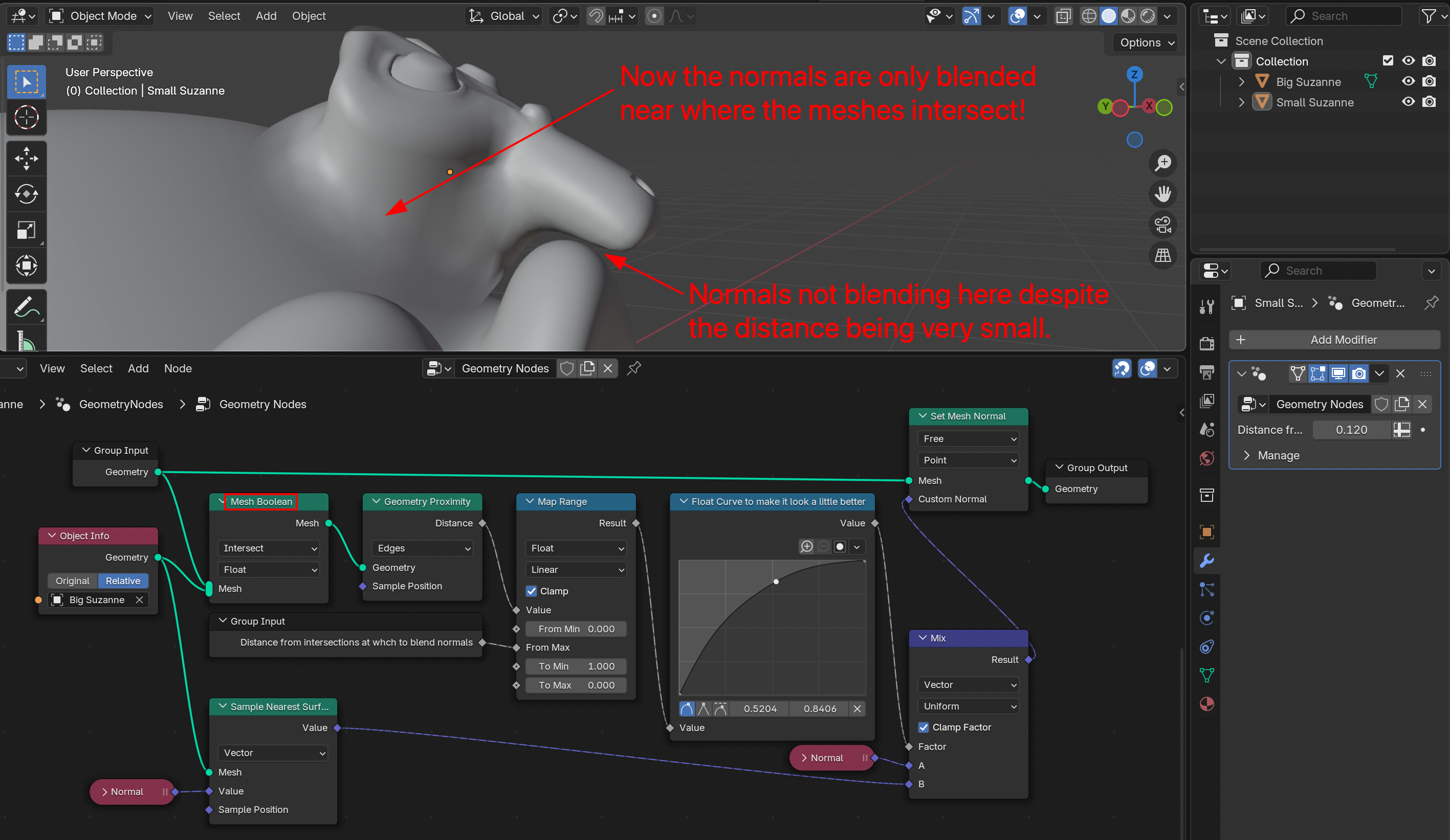Select the Select Box tool
The image size is (1450, 840).
[27, 82]
